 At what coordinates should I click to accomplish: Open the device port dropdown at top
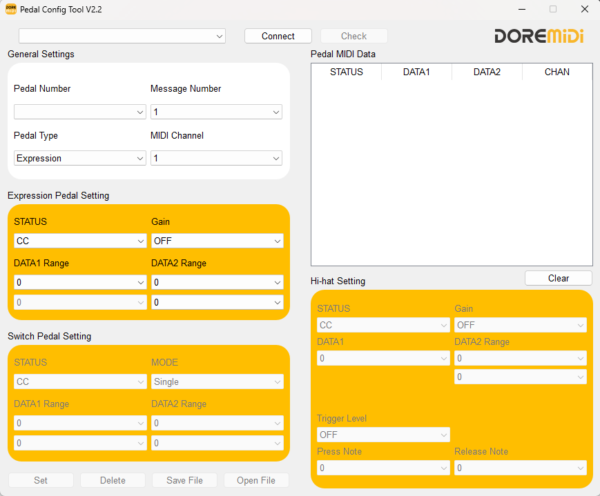[122, 36]
